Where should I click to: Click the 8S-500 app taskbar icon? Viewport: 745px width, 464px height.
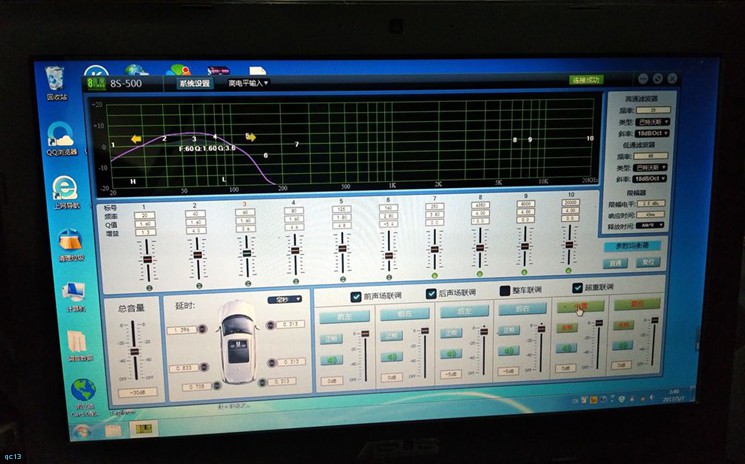pos(144,429)
